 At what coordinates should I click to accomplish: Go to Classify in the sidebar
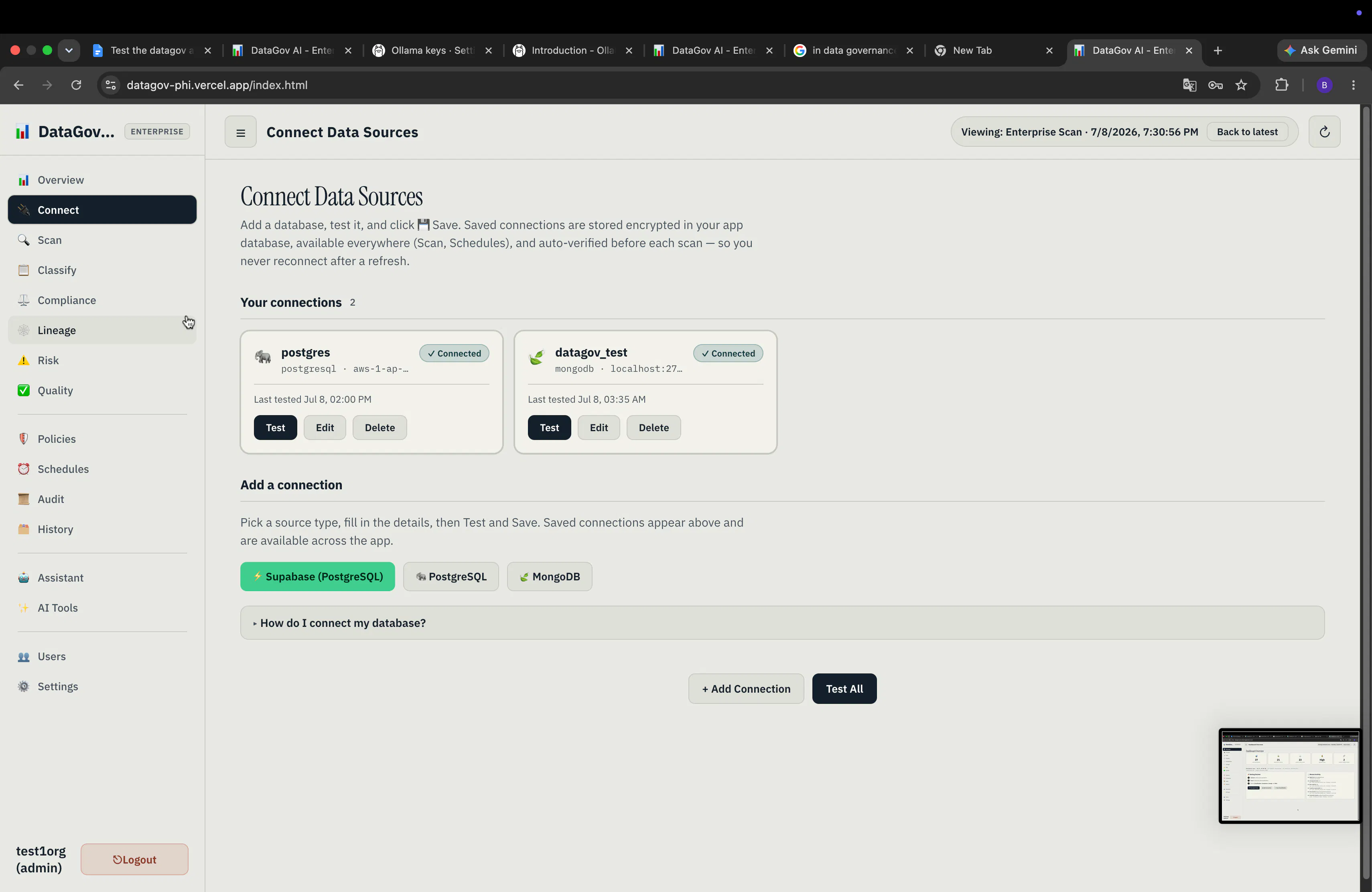pos(102,270)
